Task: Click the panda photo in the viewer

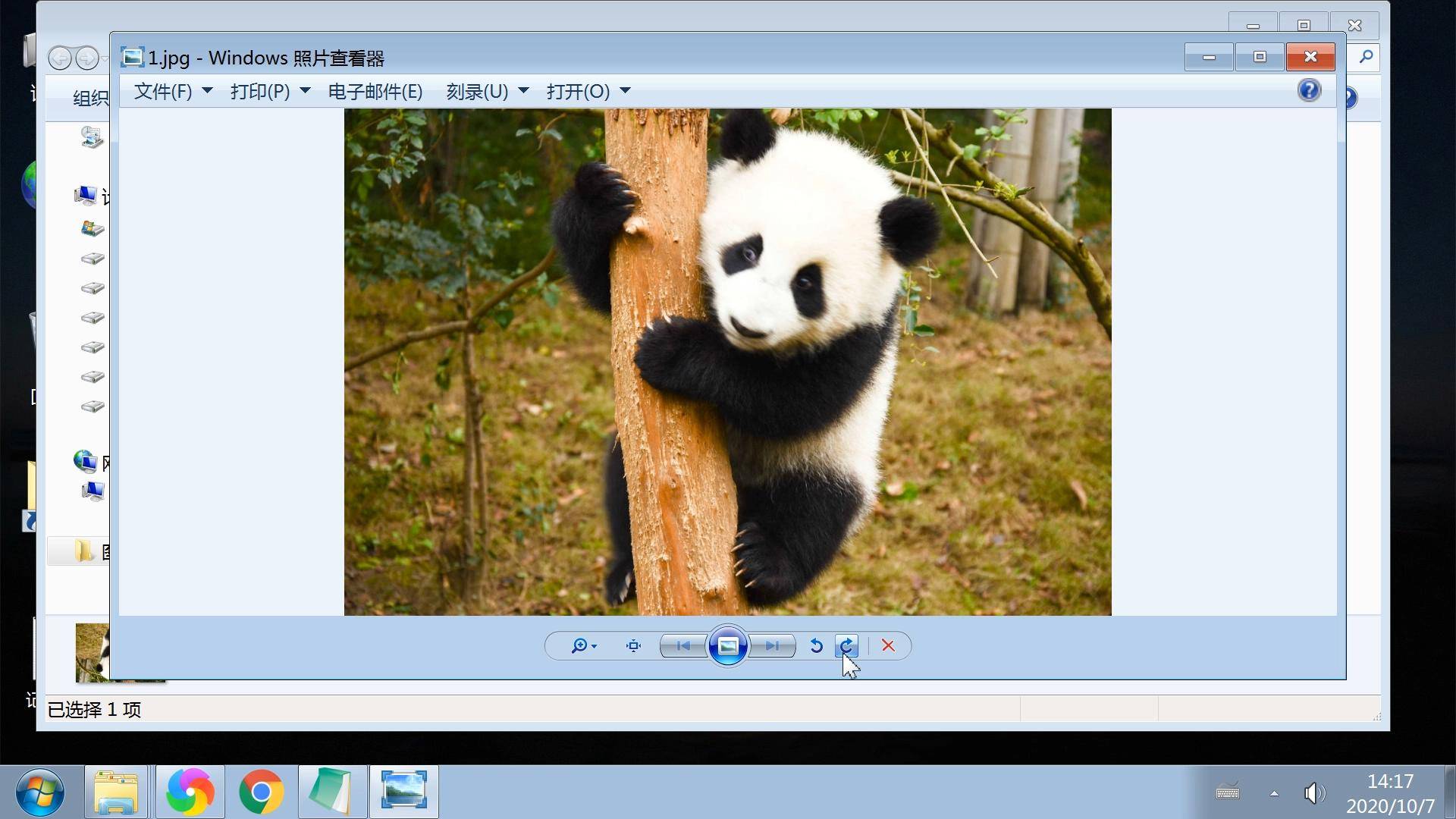Action: [x=727, y=362]
